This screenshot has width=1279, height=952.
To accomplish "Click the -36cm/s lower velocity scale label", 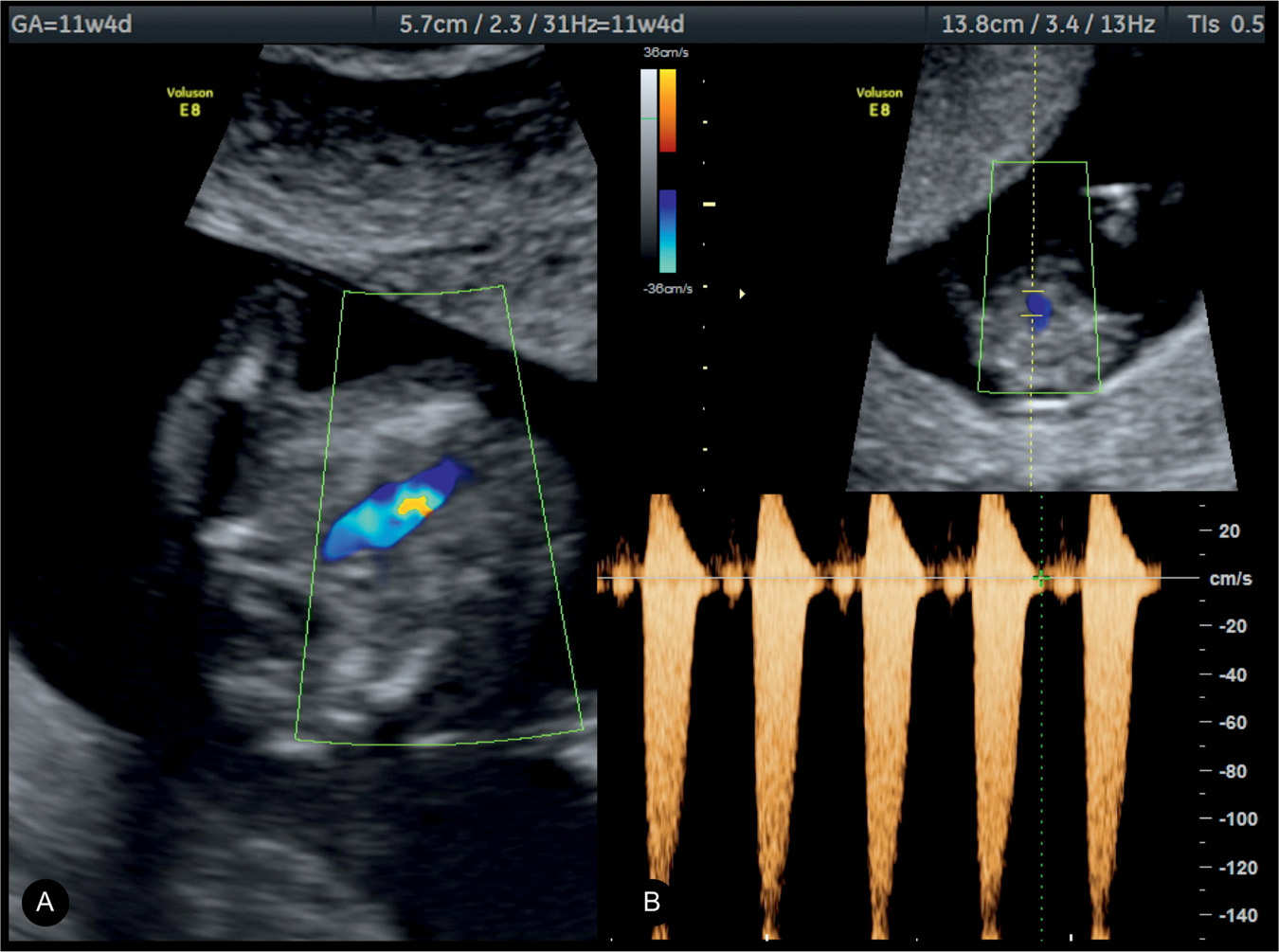I will tap(667, 288).
